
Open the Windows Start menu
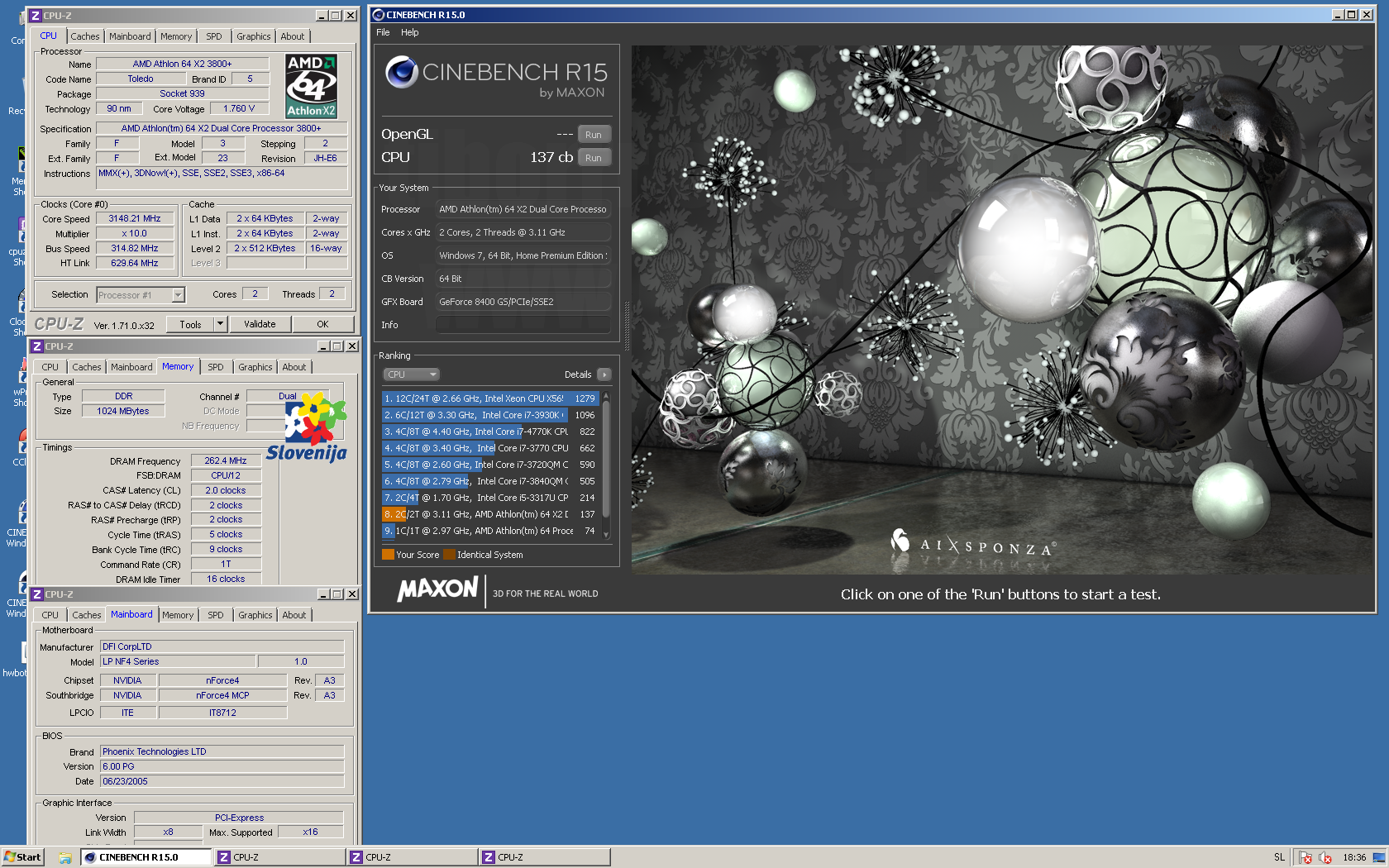click(x=22, y=857)
